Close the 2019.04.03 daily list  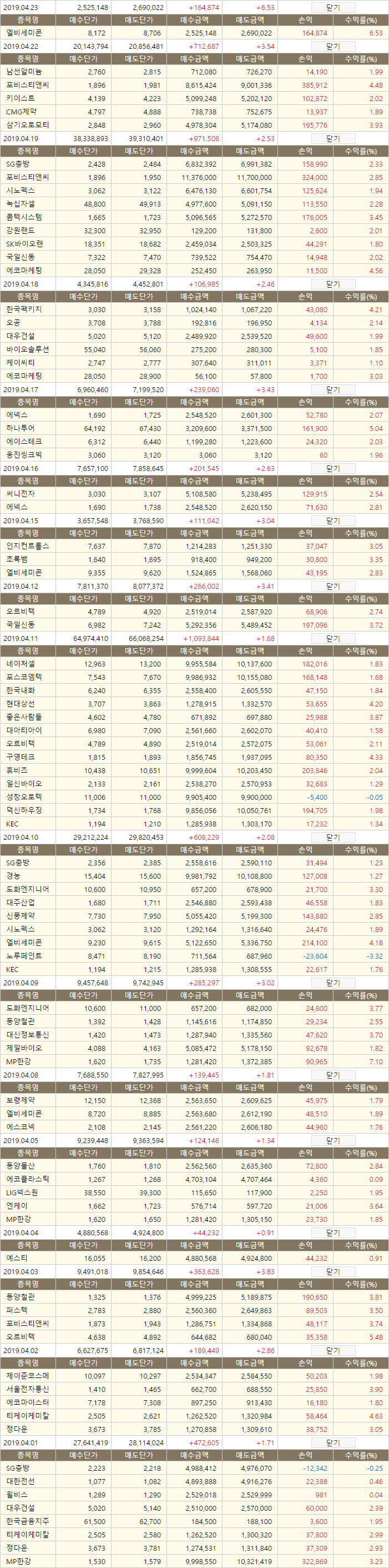333,1271
